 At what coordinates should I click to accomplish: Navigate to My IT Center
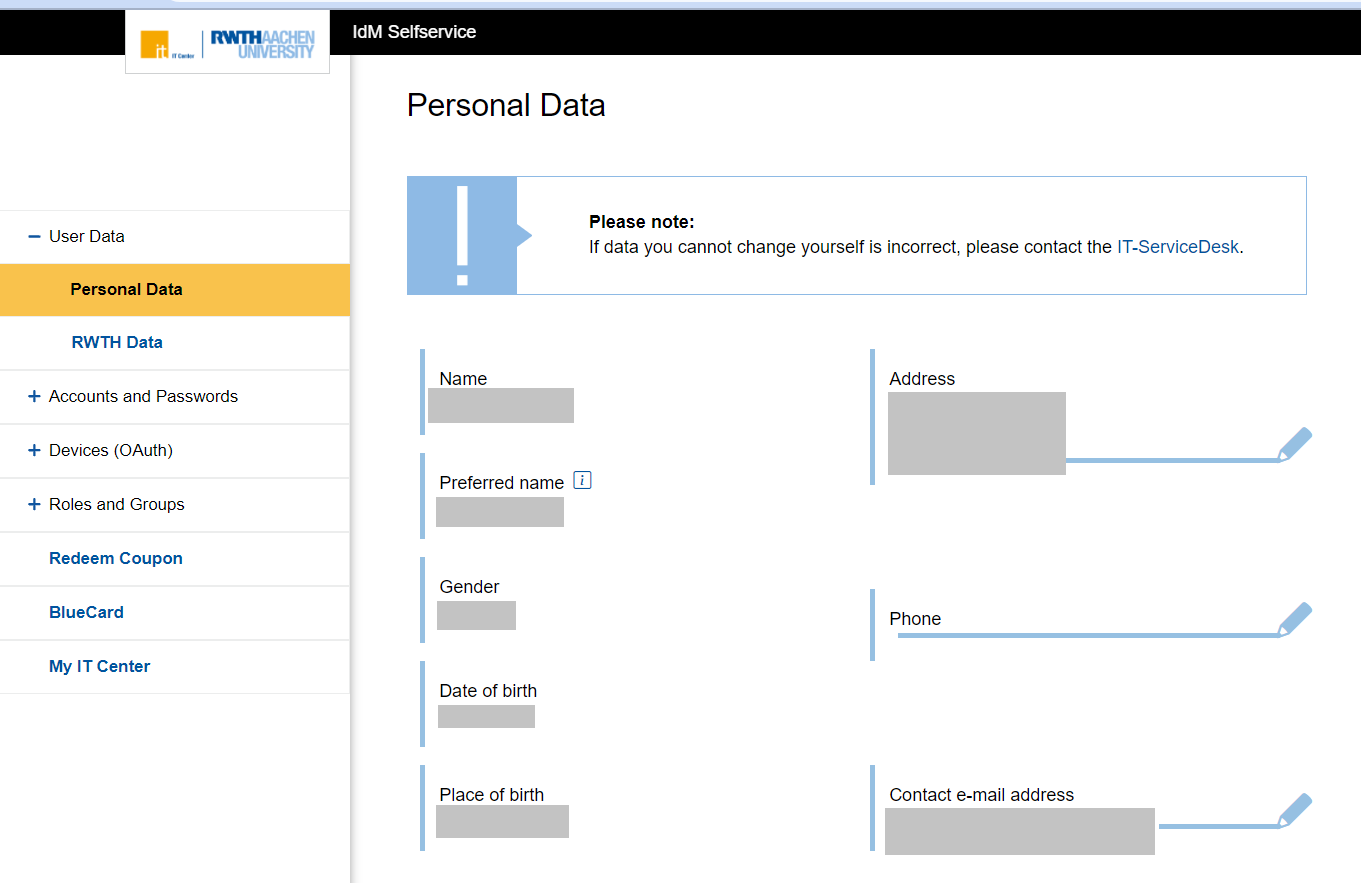(x=99, y=666)
